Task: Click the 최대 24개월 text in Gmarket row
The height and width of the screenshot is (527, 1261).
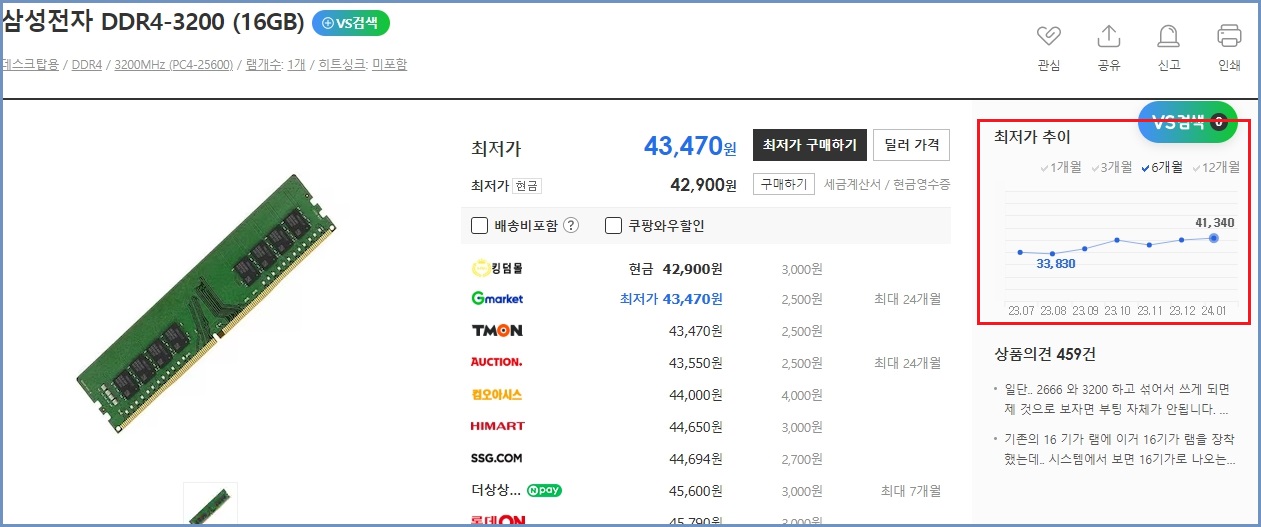Action: (907, 299)
